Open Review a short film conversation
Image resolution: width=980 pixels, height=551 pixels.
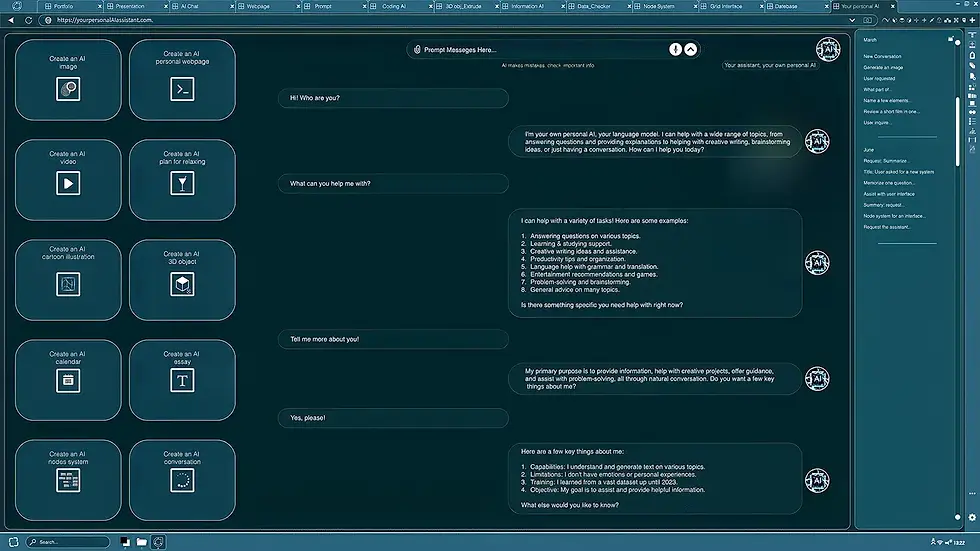[892, 112]
